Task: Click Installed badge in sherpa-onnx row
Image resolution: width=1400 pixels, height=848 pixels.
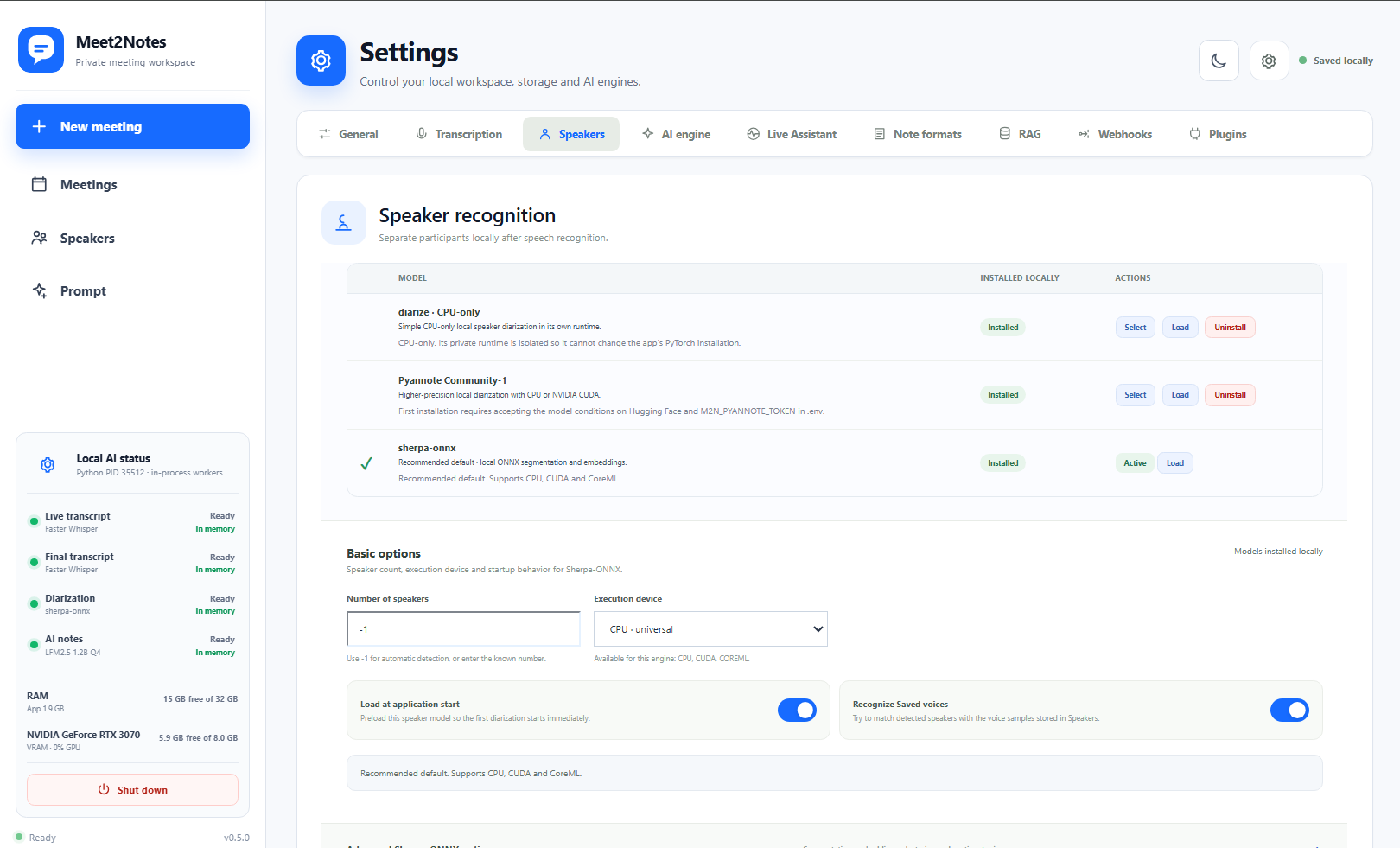Action: 1002,463
